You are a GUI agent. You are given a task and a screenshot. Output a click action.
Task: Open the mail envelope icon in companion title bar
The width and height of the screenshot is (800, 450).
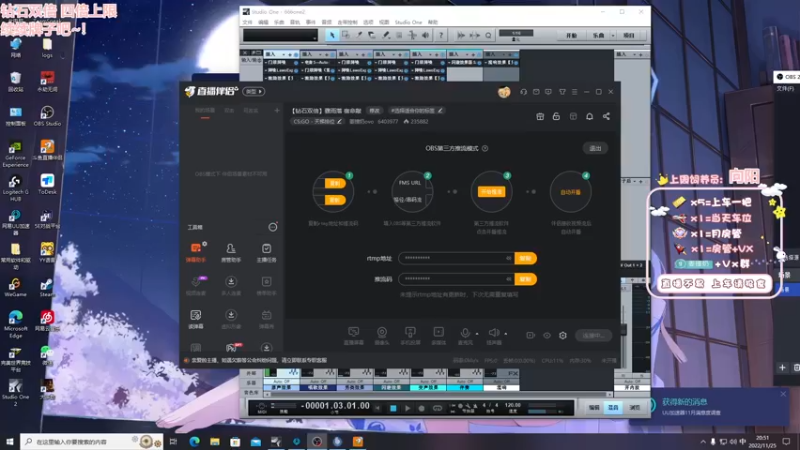click(x=536, y=92)
